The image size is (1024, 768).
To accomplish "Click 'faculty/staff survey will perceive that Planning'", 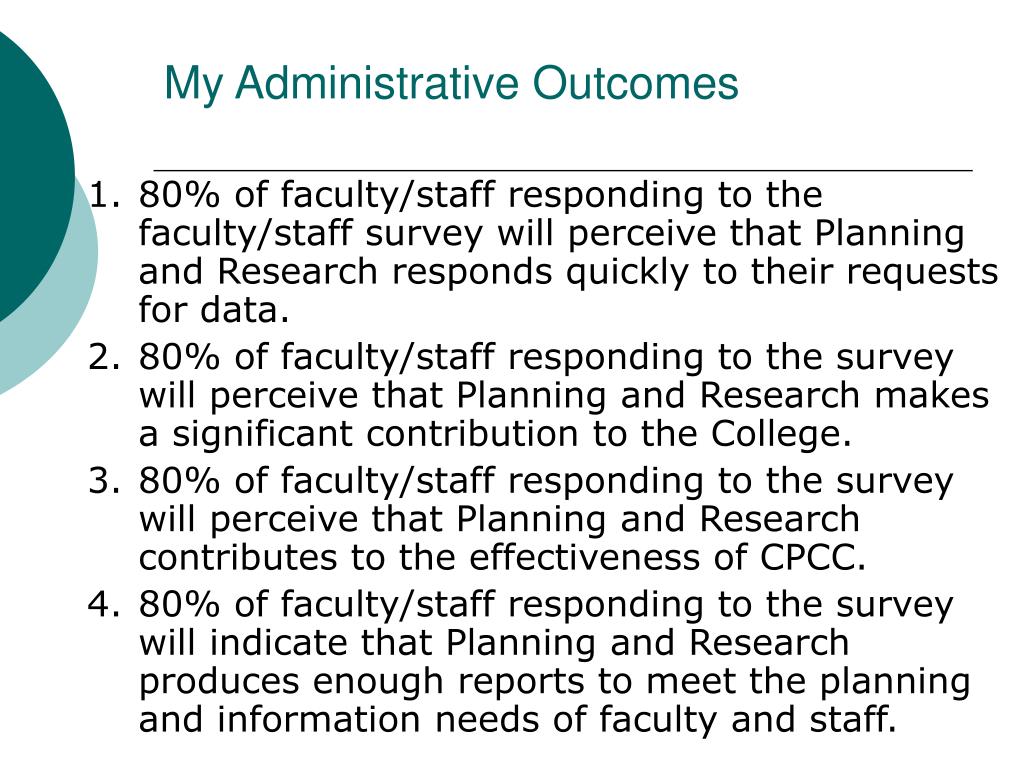I will click(551, 234).
